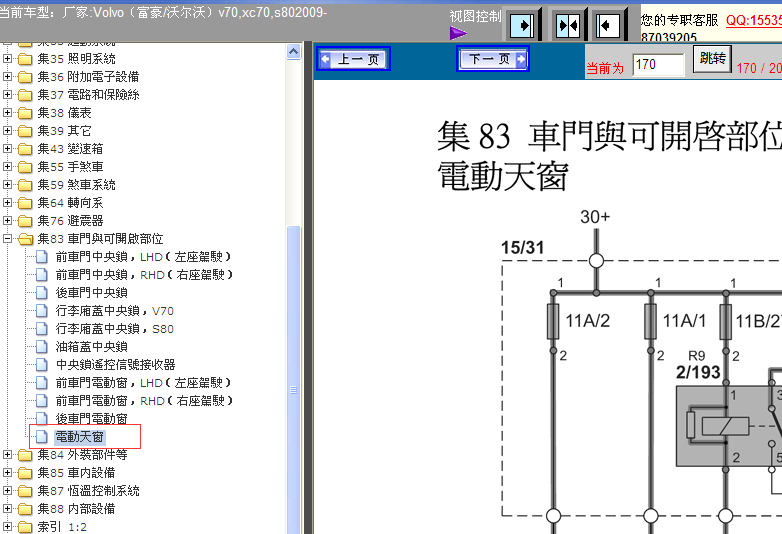The height and width of the screenshot is (534, 782).
Task: Click page icon of 電動天窗
Action: point(42,437)
